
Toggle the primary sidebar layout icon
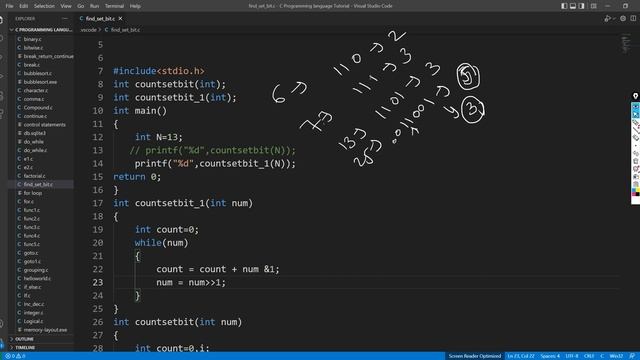point(564,6)
